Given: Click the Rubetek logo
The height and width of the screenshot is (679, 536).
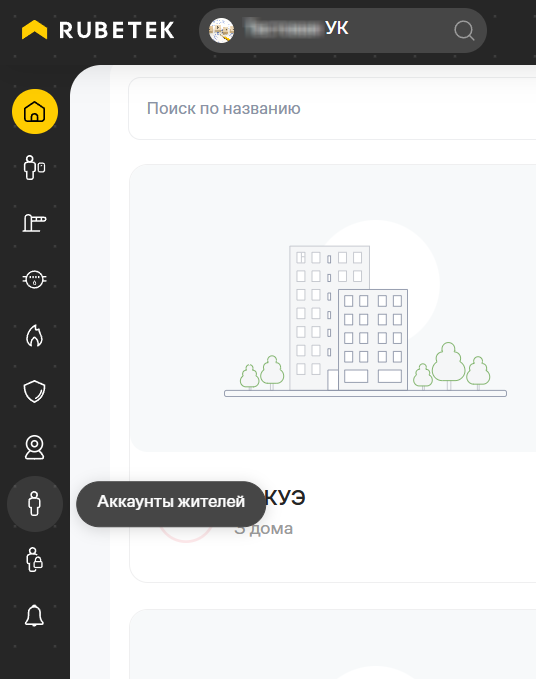Looking at the screenshot, I should tap(98, 30).
